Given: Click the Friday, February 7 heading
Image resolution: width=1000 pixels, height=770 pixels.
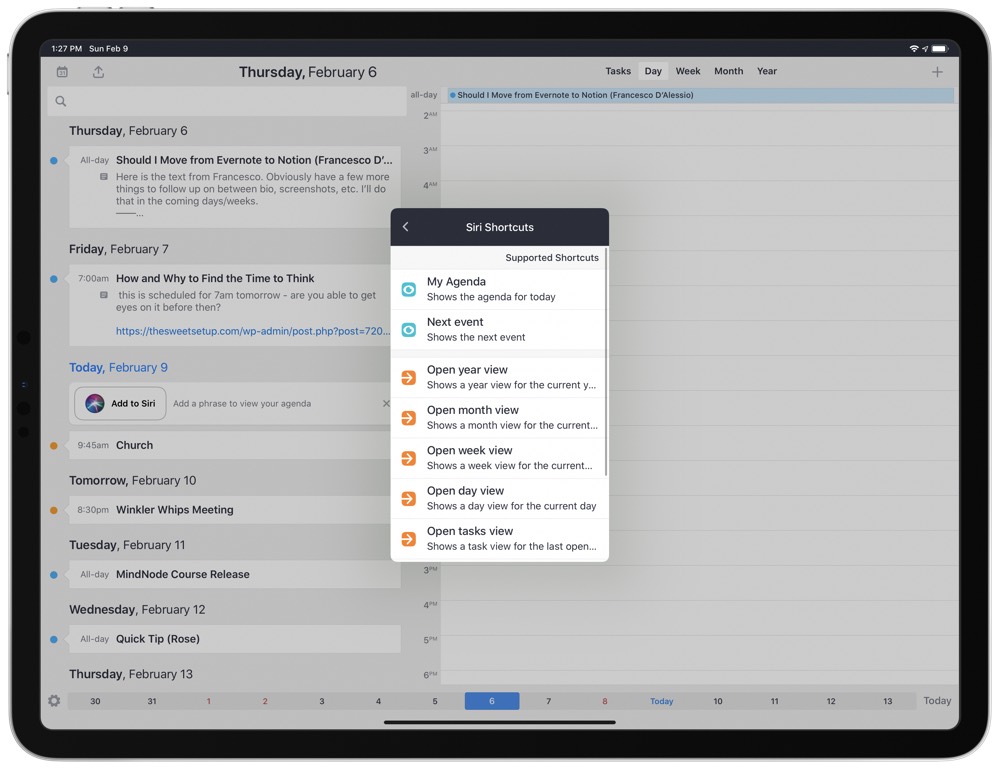Looking at the screenshot, I should click(119, 249).
